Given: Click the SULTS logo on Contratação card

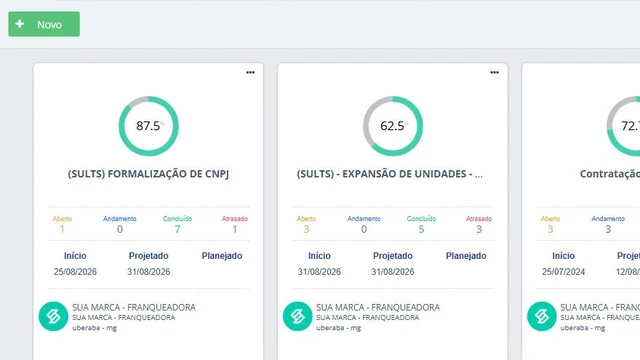Looking at the screenshot, I should [x=542, y=316].
